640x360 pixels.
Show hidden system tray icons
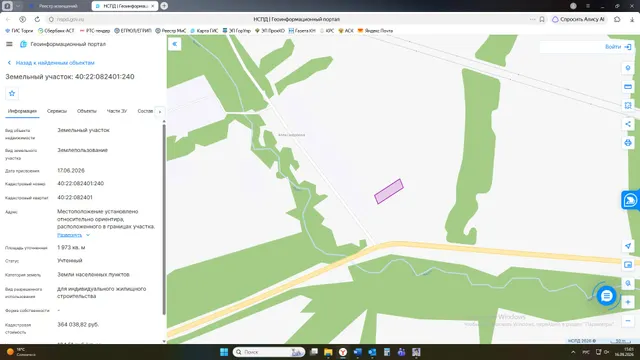pos(573,352)
